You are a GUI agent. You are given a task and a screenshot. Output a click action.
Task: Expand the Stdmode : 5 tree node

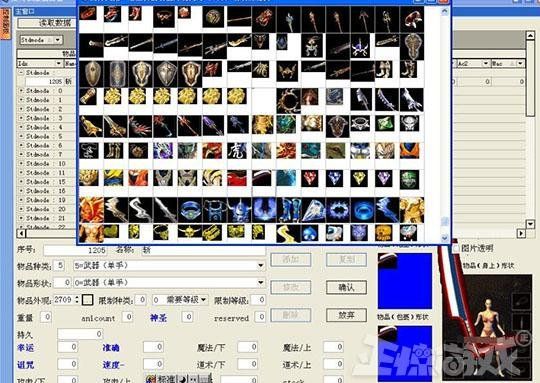(x=21, y=136)
